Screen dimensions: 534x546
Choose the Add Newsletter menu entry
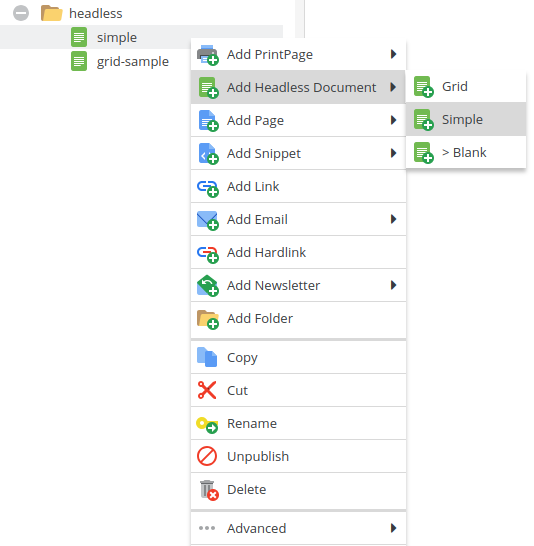(x=298, y=286)
